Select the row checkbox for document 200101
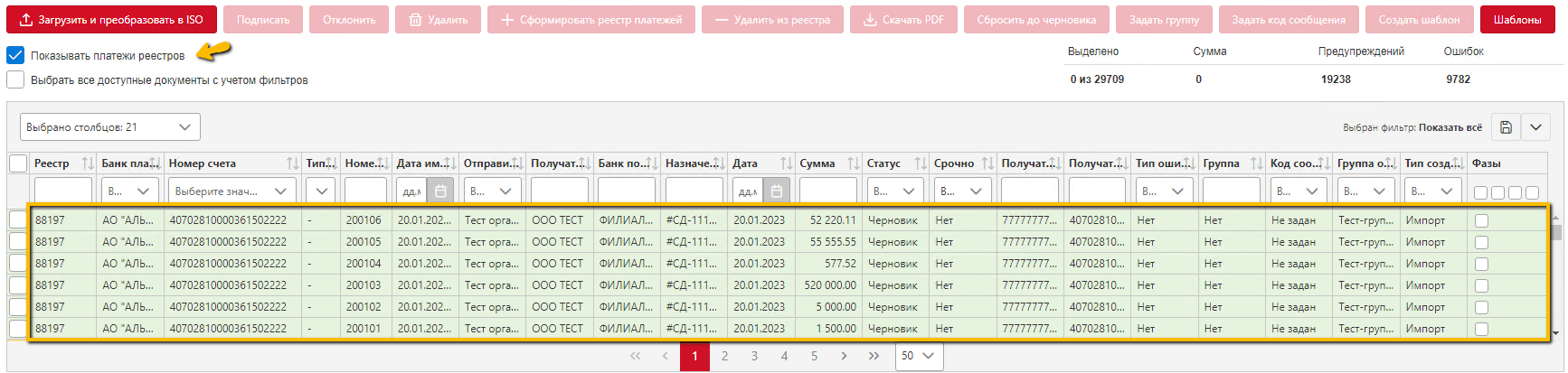 click(18, 328)
